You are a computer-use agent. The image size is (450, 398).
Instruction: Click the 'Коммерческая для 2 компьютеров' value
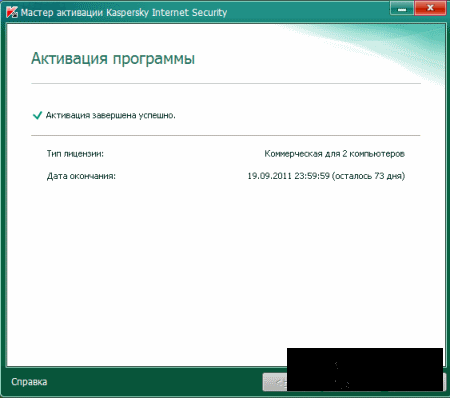click(335, 154)
